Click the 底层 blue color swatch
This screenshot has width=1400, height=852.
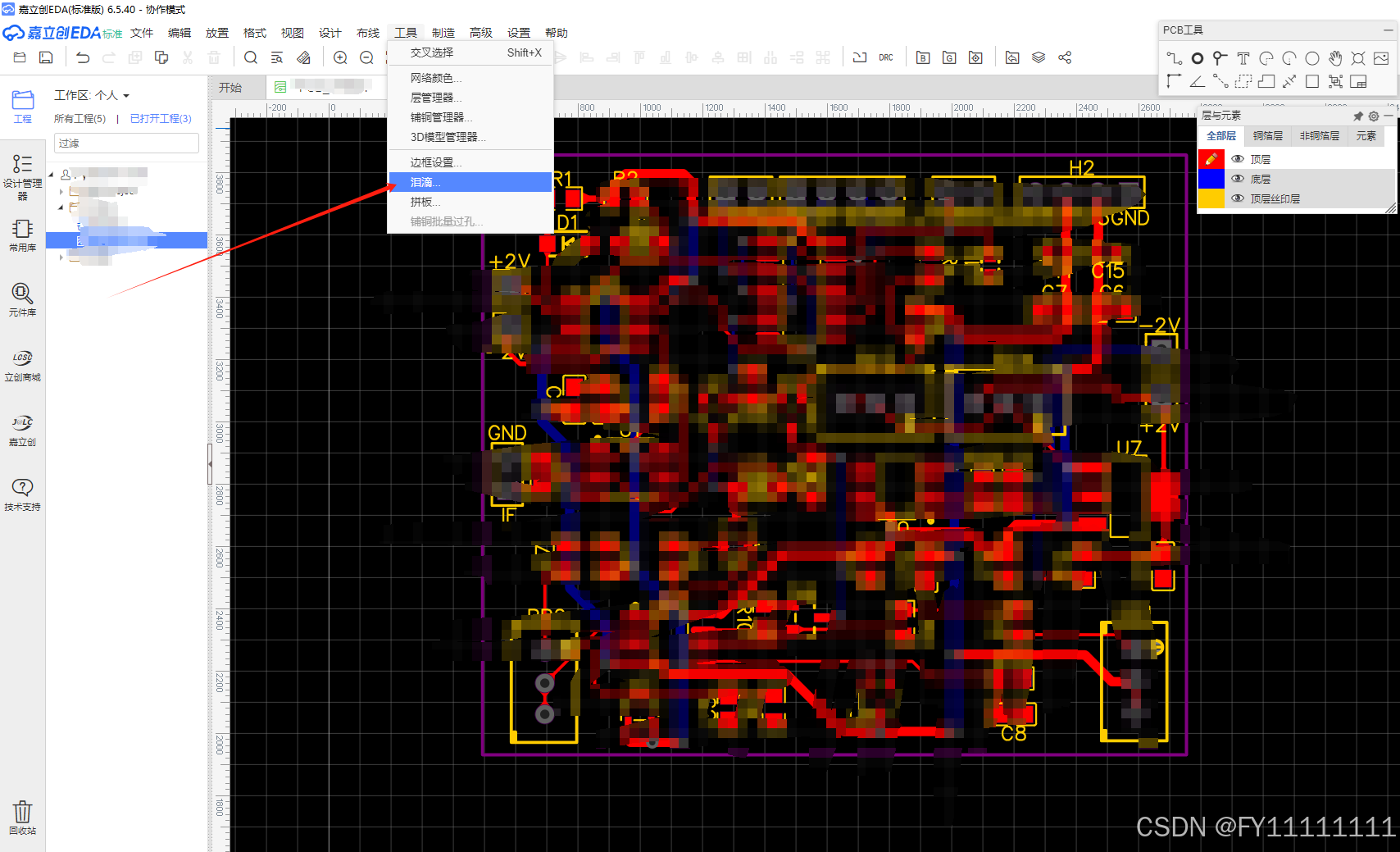pos(1211,179)
